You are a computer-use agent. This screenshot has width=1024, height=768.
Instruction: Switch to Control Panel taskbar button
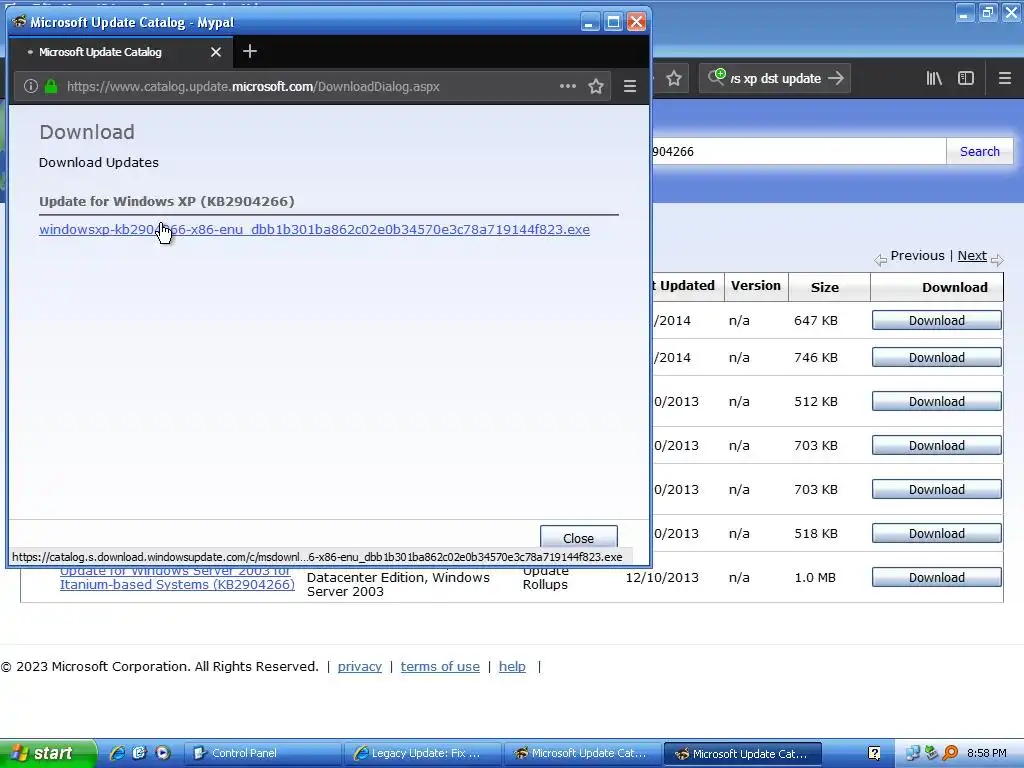(x=262, y=754)
